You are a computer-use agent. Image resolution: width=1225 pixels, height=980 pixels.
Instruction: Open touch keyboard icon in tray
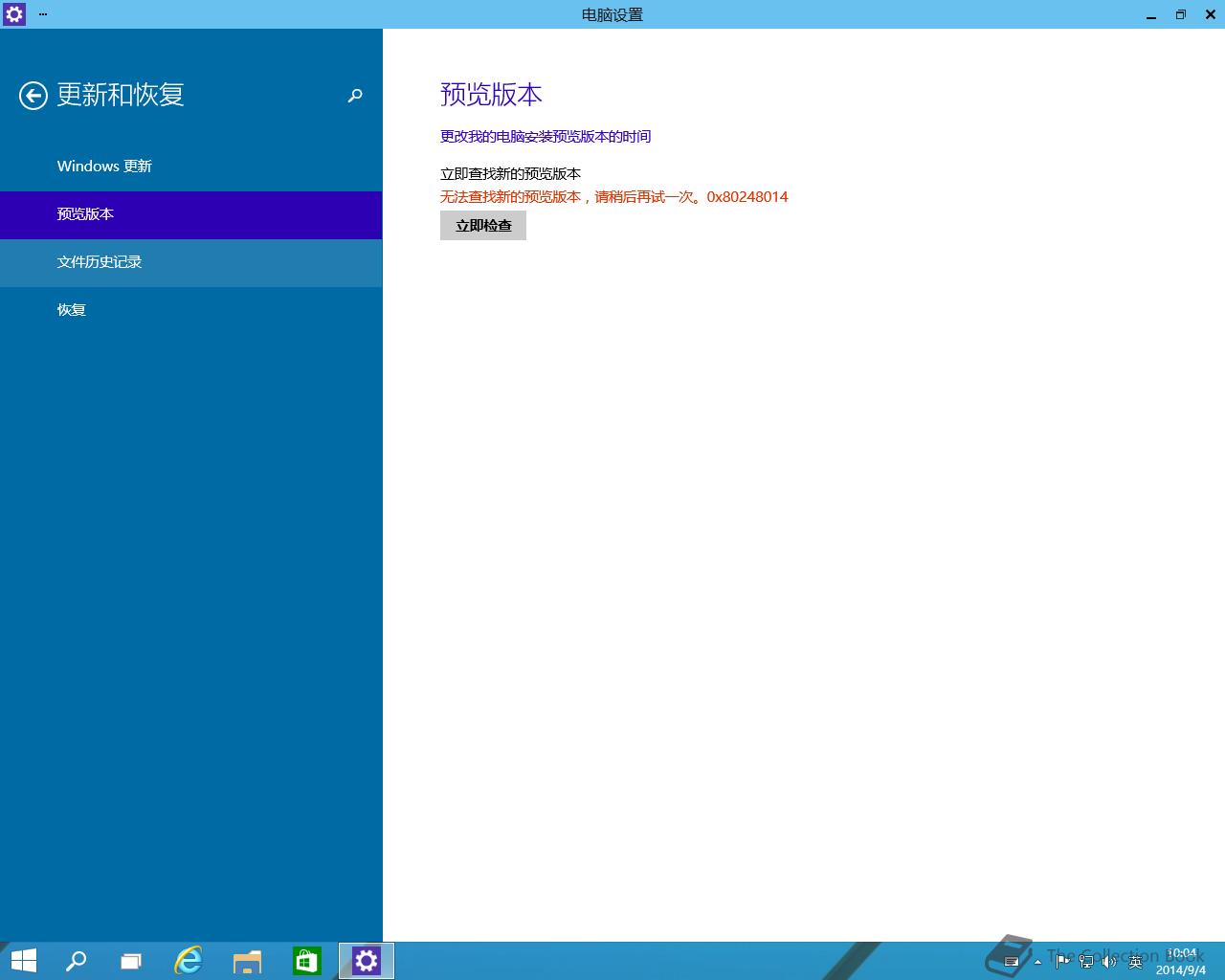coord(1012,962)
